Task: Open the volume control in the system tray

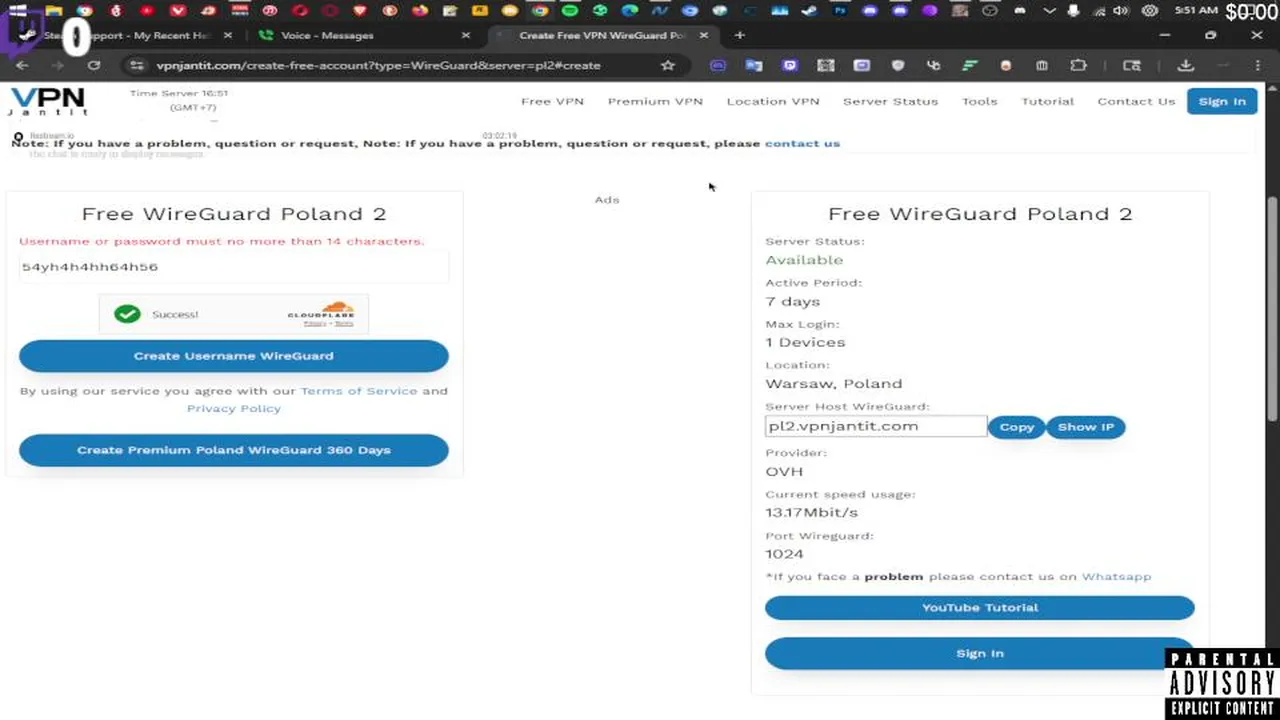Action: pos(1121,11)
